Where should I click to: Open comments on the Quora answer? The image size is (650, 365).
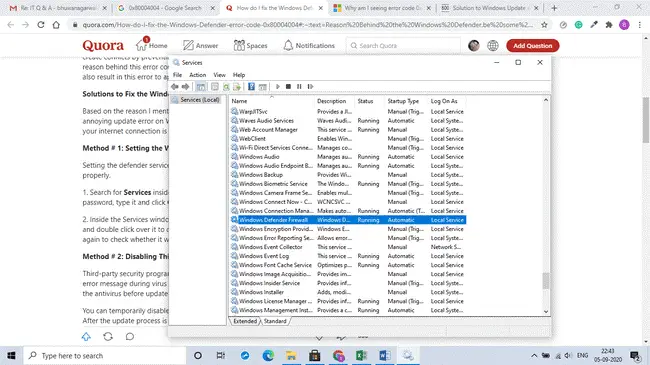(x=130, y=336)
